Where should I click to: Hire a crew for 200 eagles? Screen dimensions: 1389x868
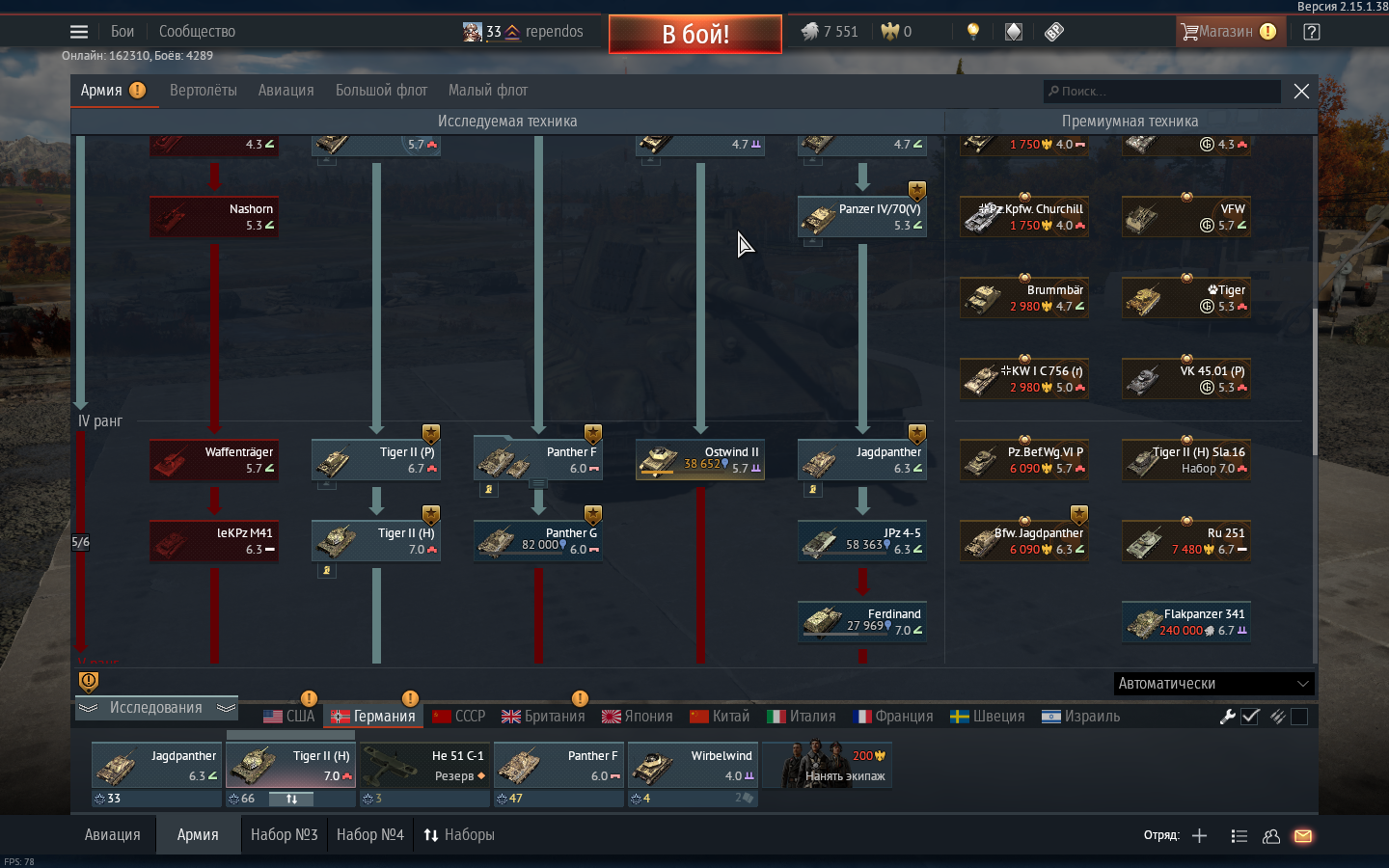[x=828, y=765]
